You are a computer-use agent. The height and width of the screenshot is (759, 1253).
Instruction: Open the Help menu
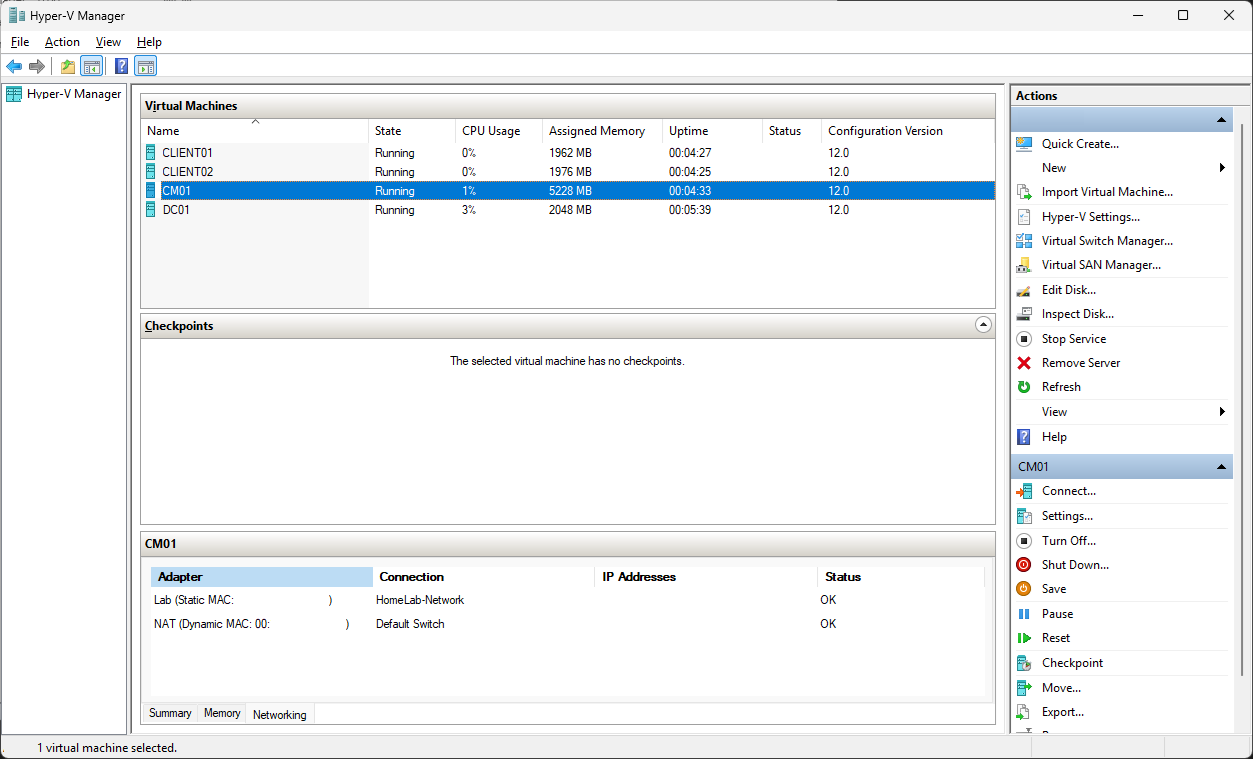[x=149, y=42]
